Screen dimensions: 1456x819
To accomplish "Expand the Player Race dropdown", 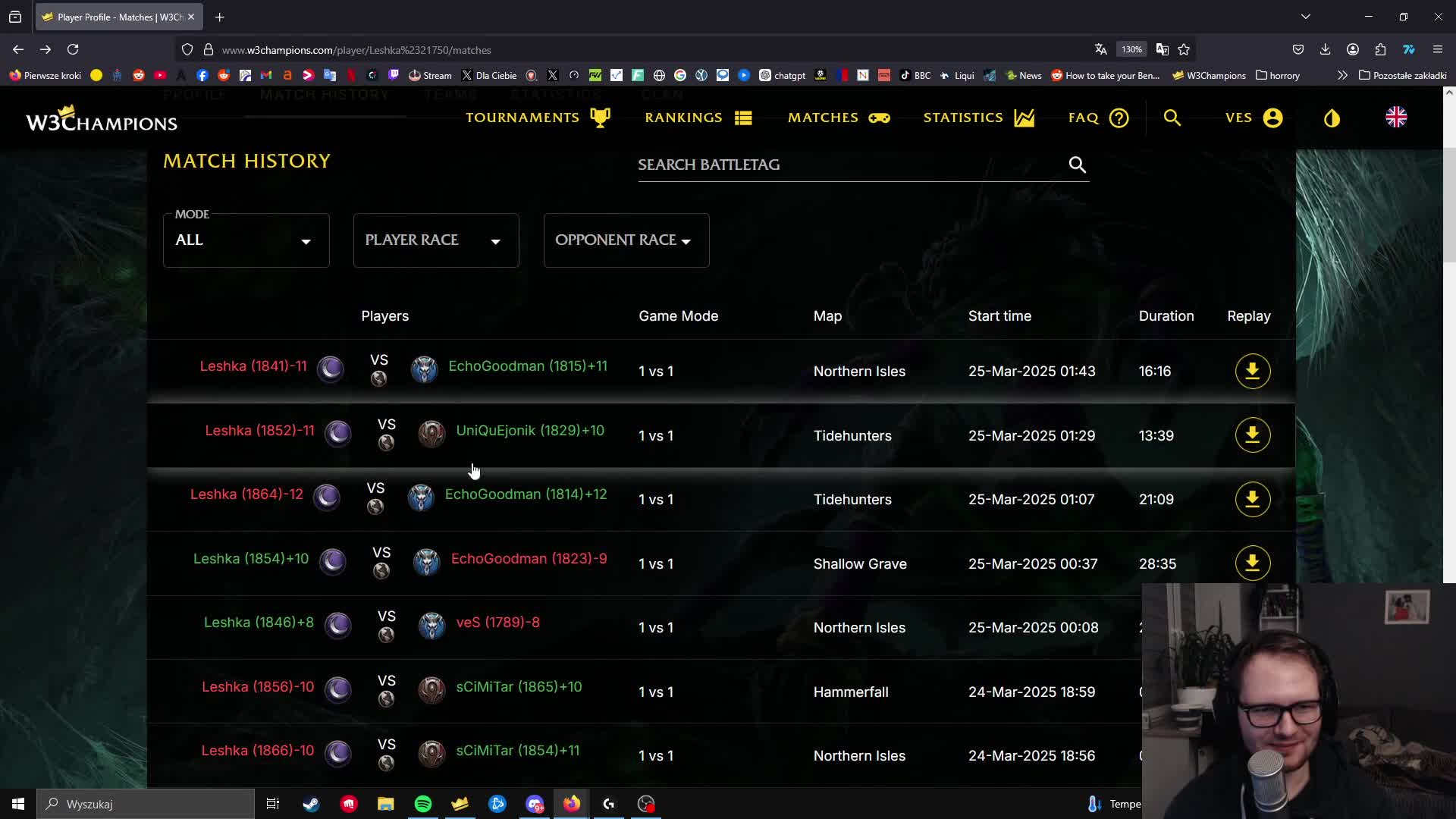I will [x=436, y=240].
